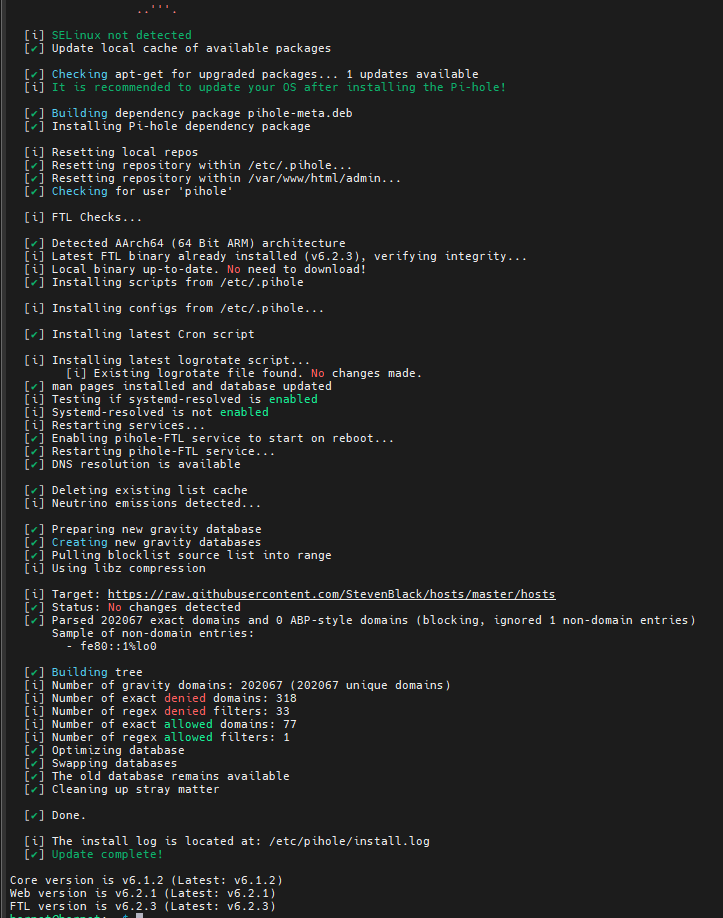
Task: Click the terminal cursor at the prompt
Action: (x=139, y=916)
